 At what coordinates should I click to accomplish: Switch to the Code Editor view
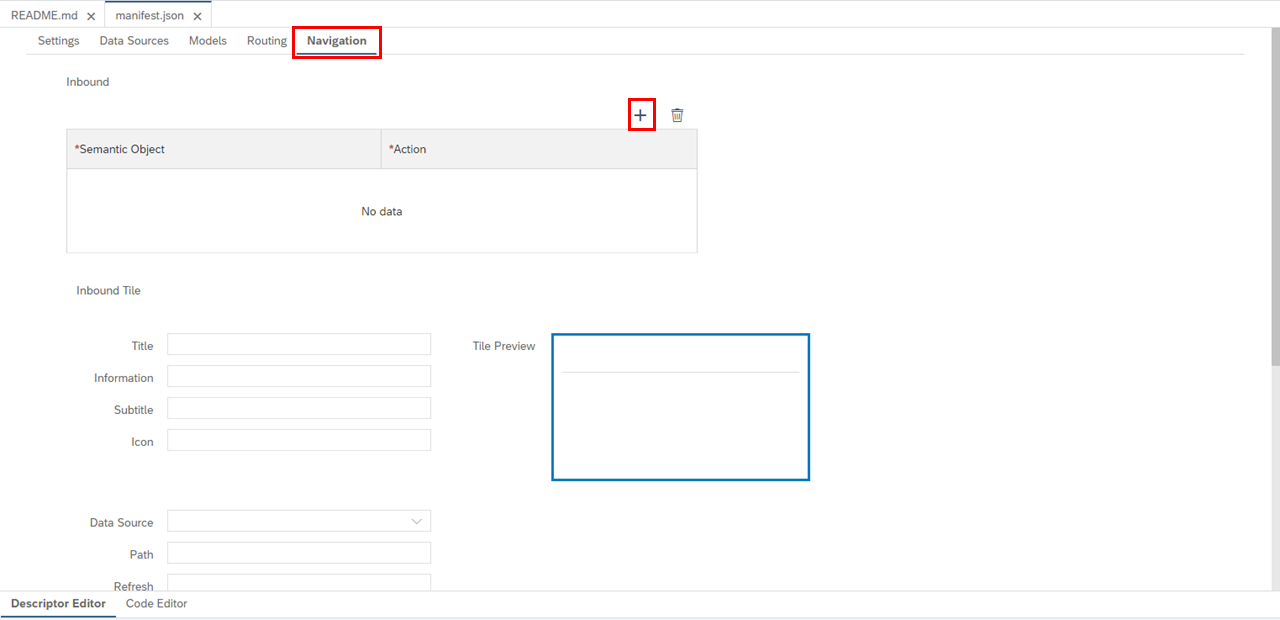(x=156, y=604)
